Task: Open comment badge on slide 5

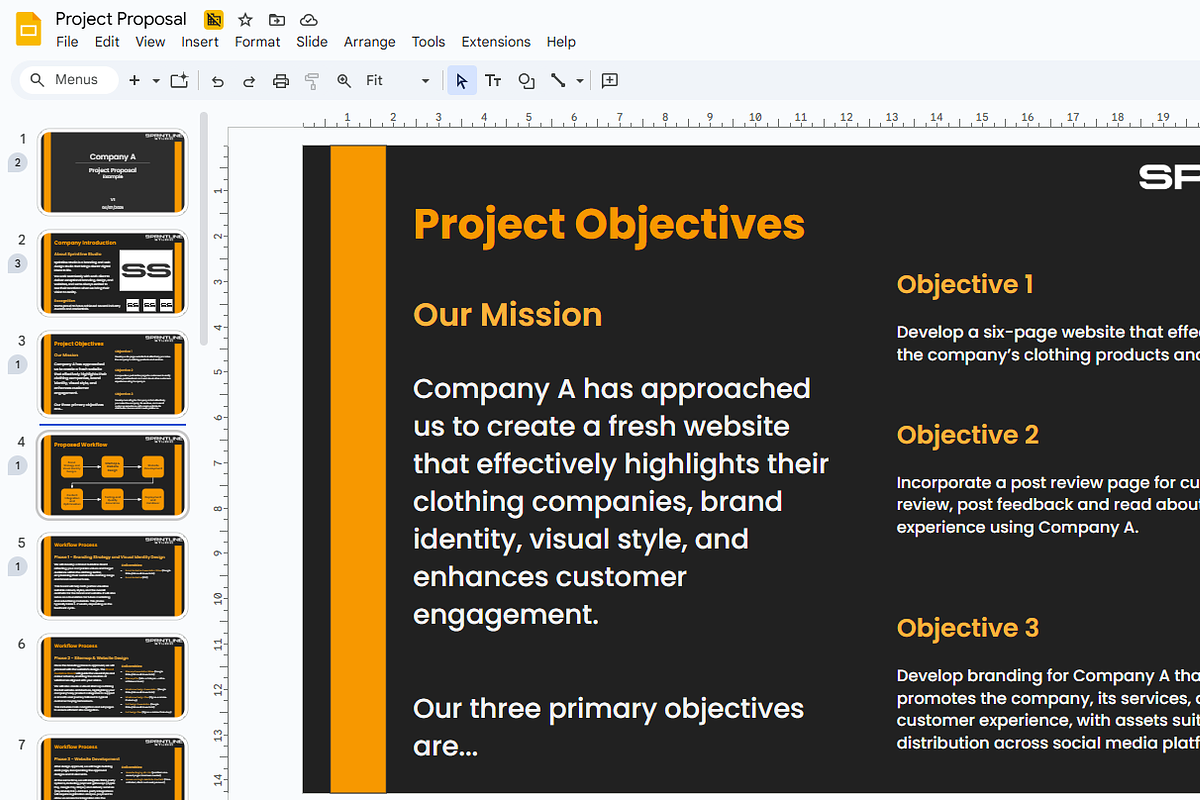Action: click(18, 567)
